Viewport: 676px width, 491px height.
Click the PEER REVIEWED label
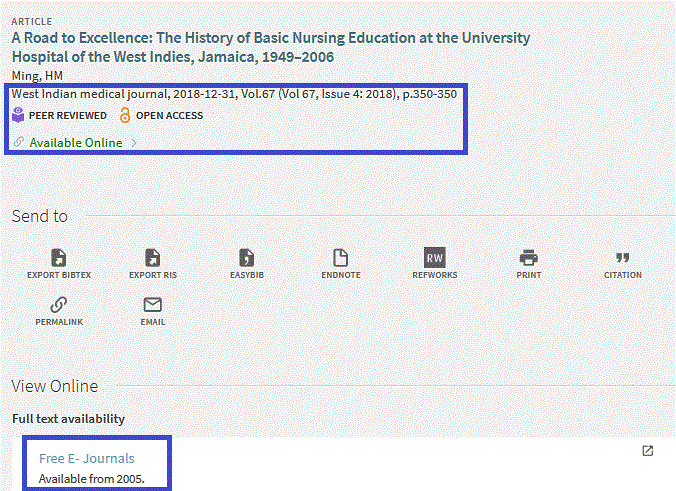pos(68,116)
